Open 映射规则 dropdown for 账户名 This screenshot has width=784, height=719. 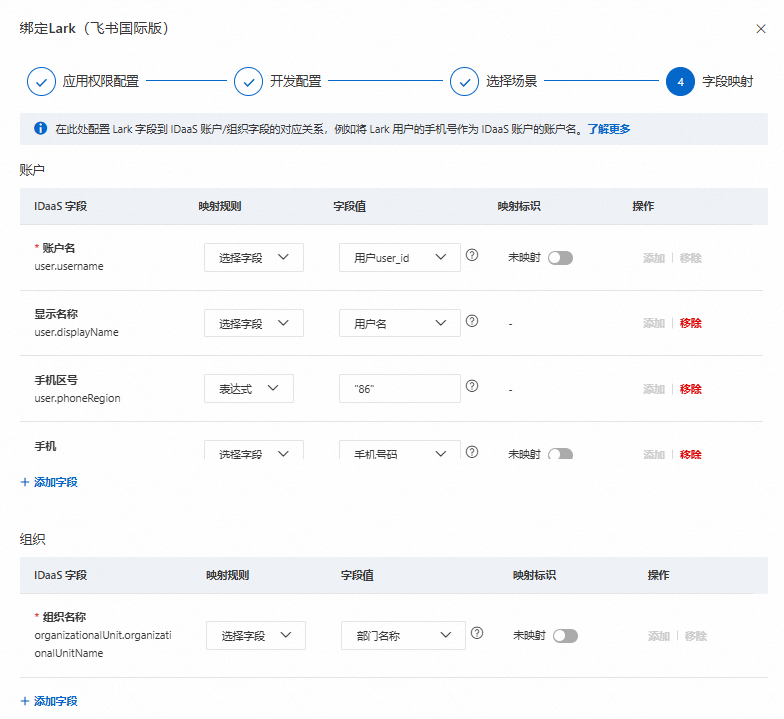click(254, 258)
